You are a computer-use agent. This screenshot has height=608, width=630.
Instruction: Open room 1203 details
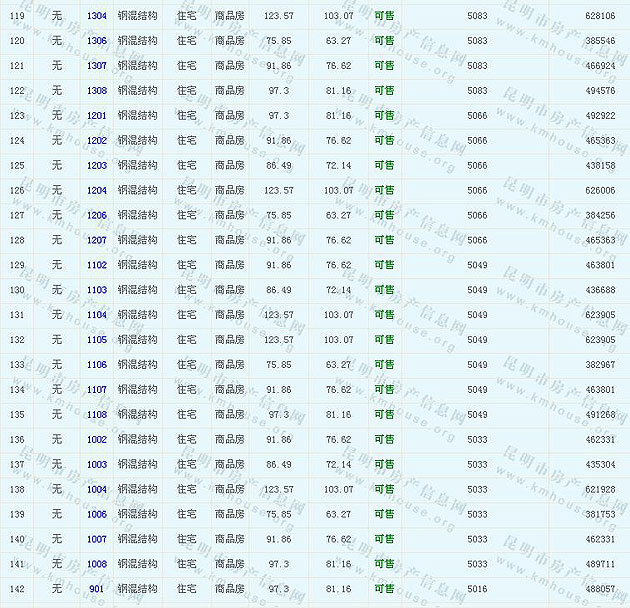97,165
